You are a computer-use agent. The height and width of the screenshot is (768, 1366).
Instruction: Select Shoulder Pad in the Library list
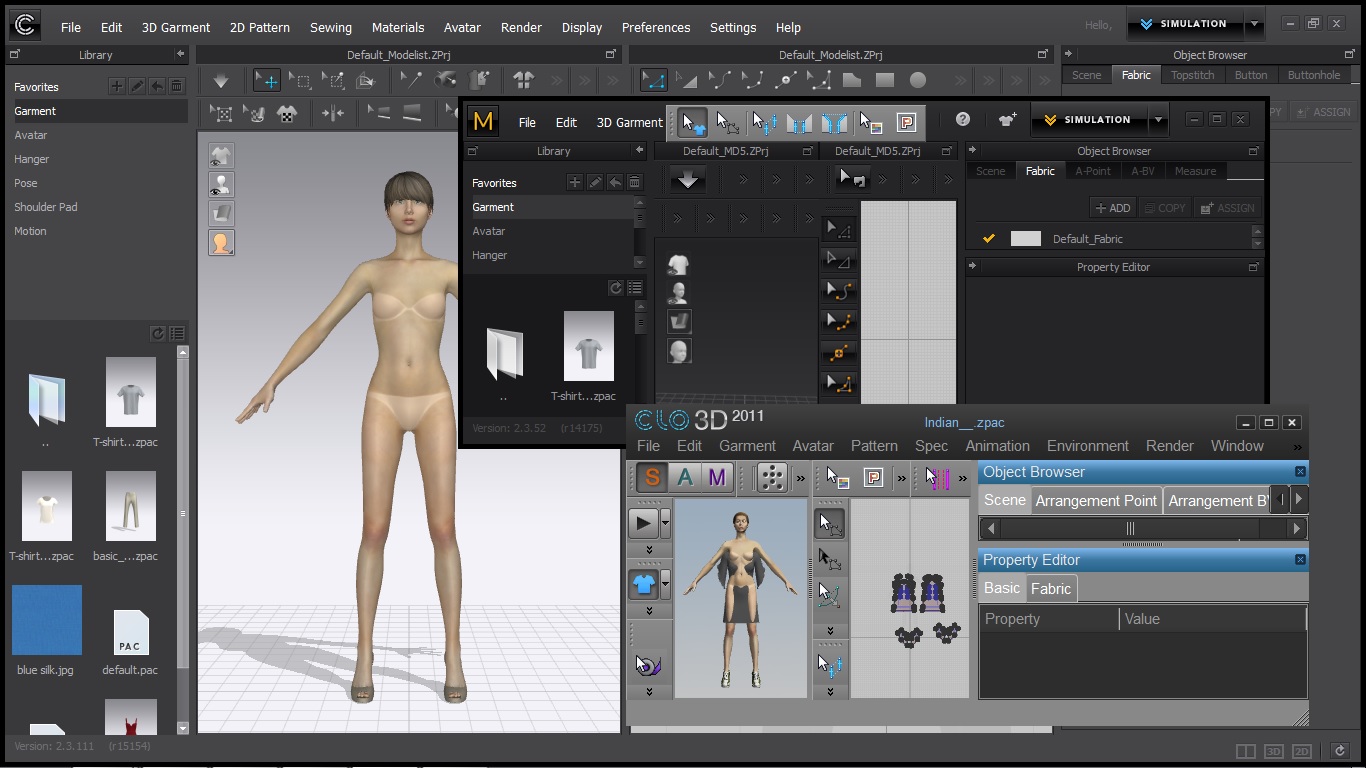[45, 207]
